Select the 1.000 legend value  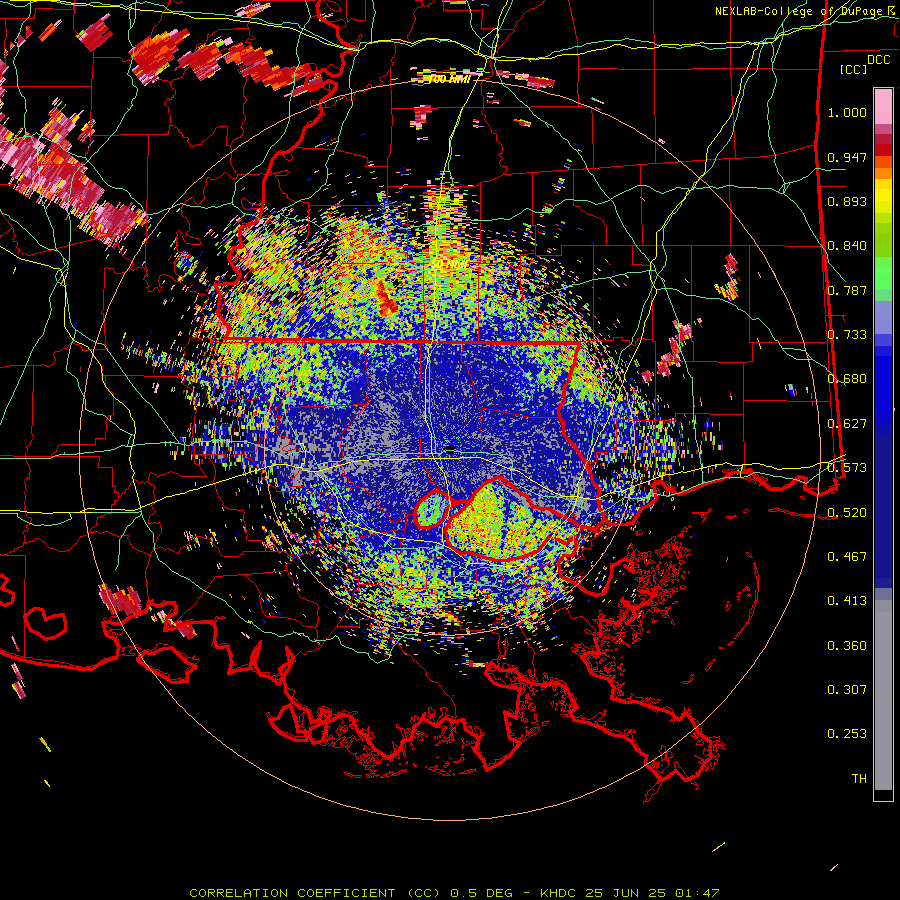click(x=847, y=112)
